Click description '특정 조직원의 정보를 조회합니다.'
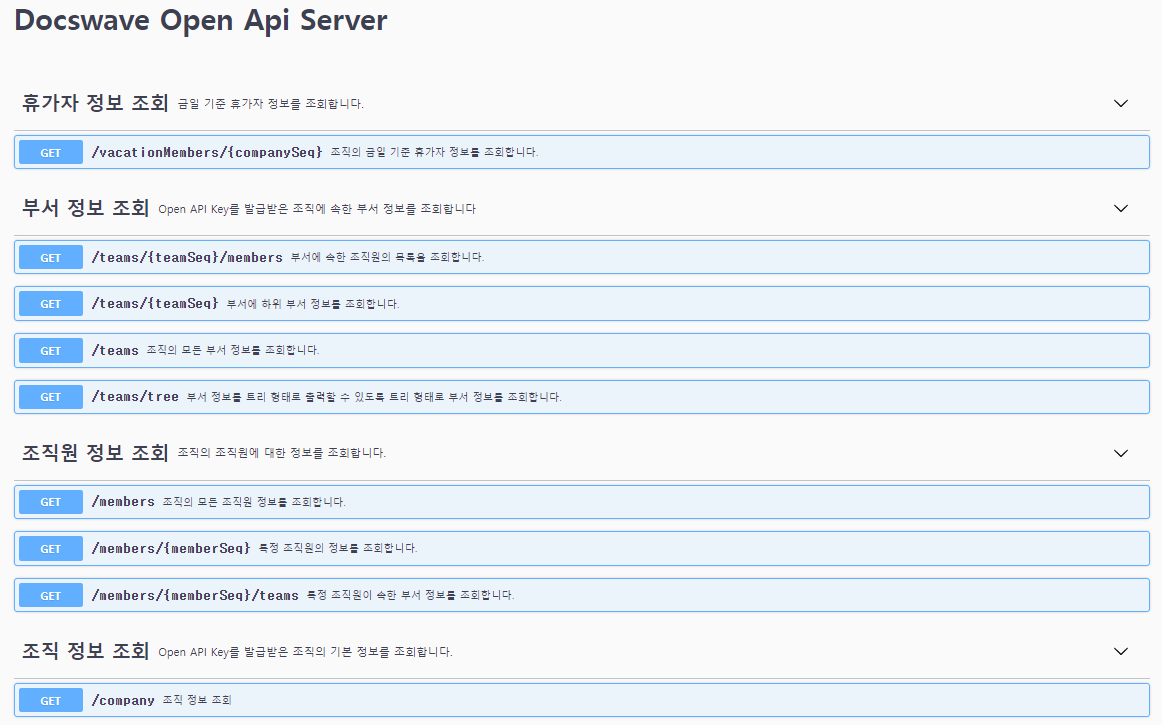This screenshot has height=725, width=1162. (338, 549)
